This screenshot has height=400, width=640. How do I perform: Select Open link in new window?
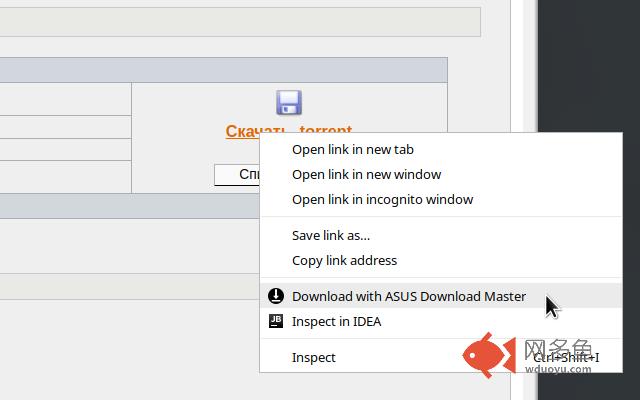(x=441, y=175)
